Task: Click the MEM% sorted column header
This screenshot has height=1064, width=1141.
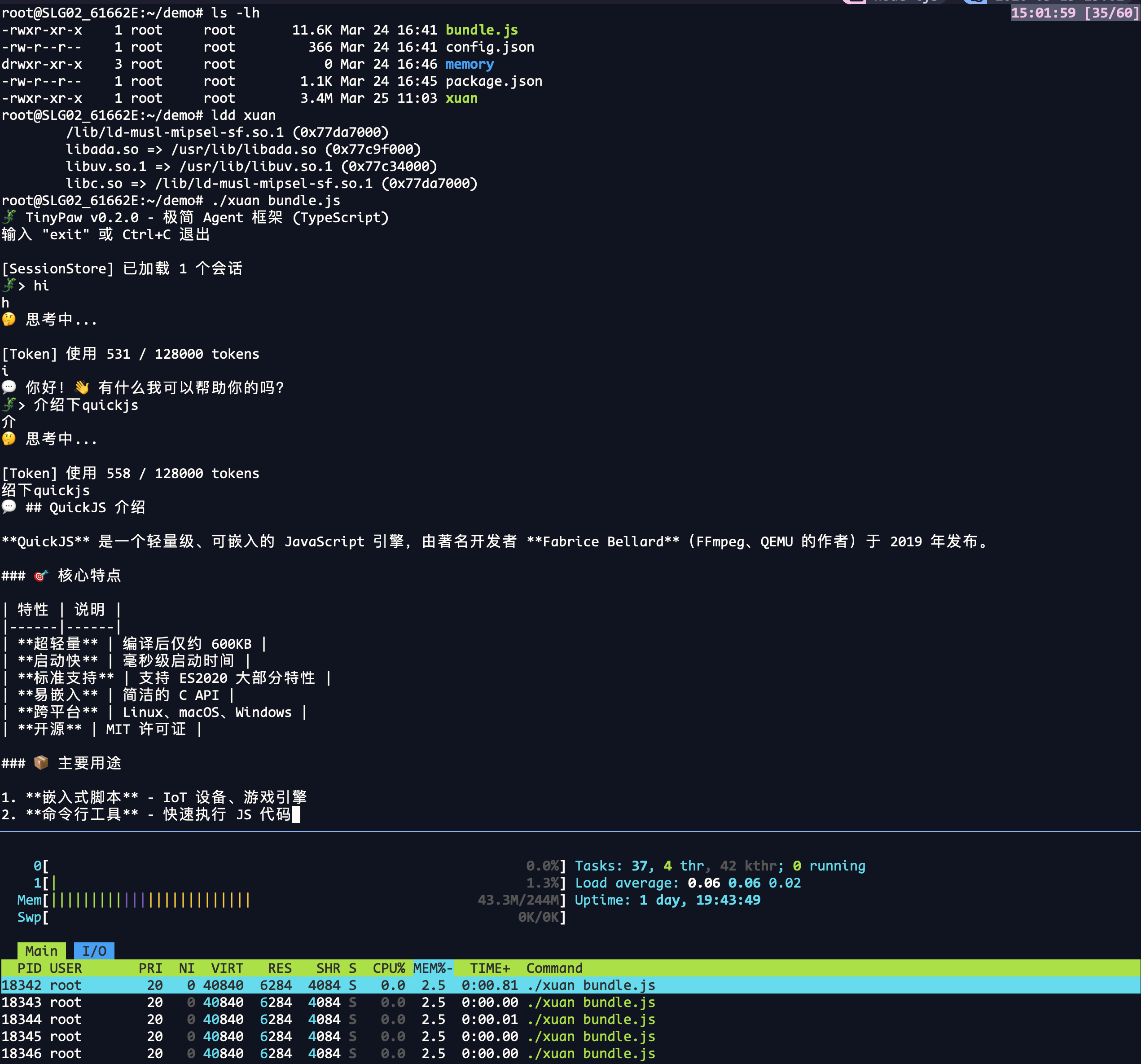Action: coord(433,968)
